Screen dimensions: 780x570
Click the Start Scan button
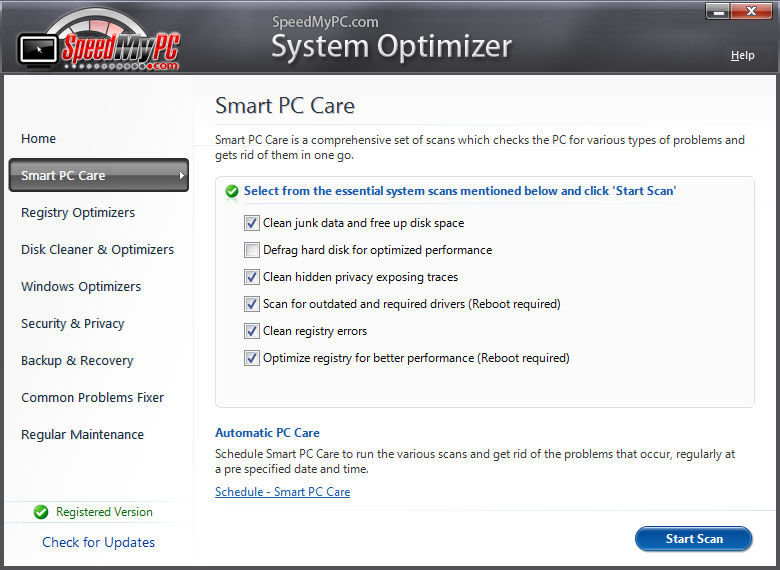click(x=693, y=539)
